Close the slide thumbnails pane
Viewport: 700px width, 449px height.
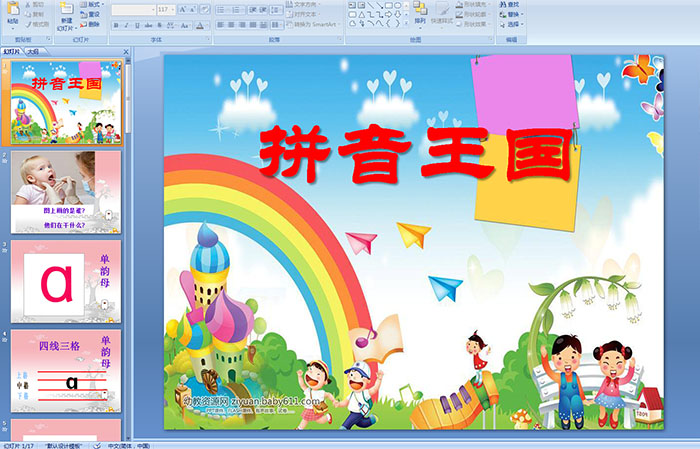click(126, 52)
